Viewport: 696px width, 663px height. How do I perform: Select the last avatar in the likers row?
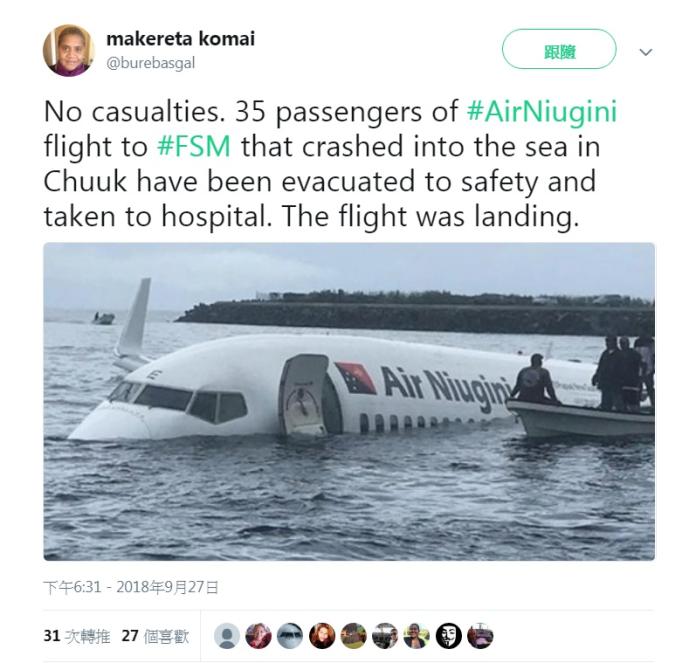[x=479, y=636]
